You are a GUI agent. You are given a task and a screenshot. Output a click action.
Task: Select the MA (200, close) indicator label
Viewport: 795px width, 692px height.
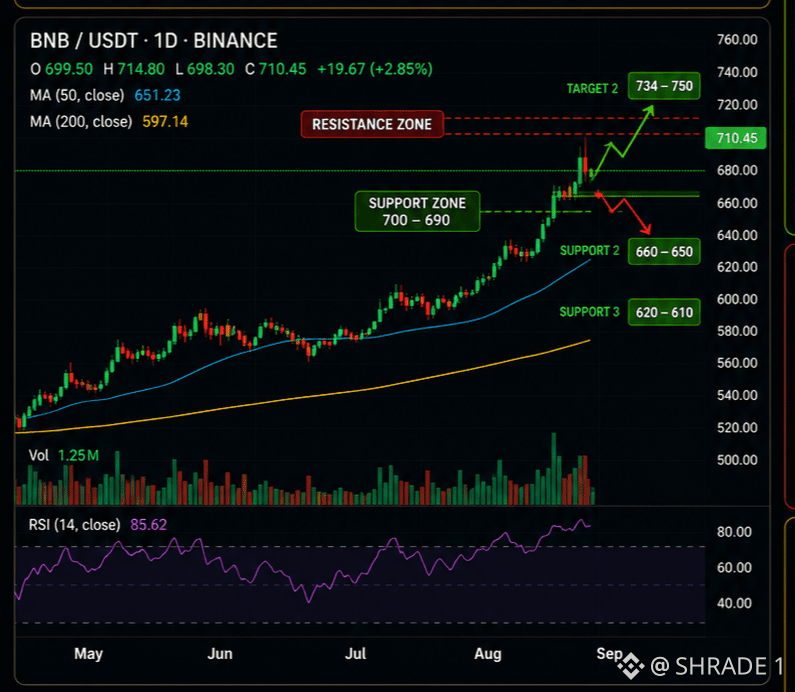coord(81,122)
